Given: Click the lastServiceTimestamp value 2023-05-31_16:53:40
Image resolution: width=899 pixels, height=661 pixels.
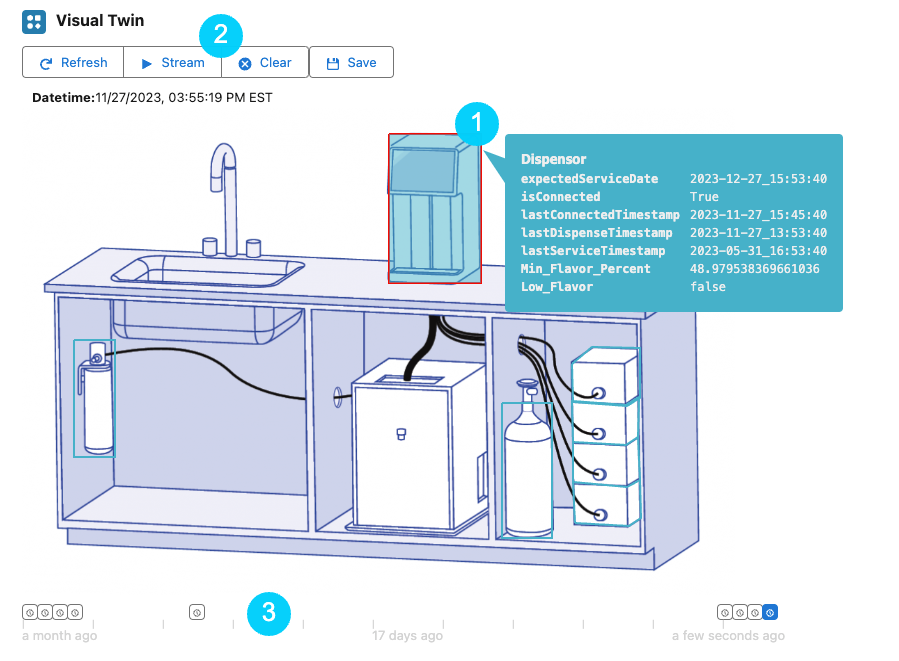Looking at the screenshot, I should [x=758, y=251].
